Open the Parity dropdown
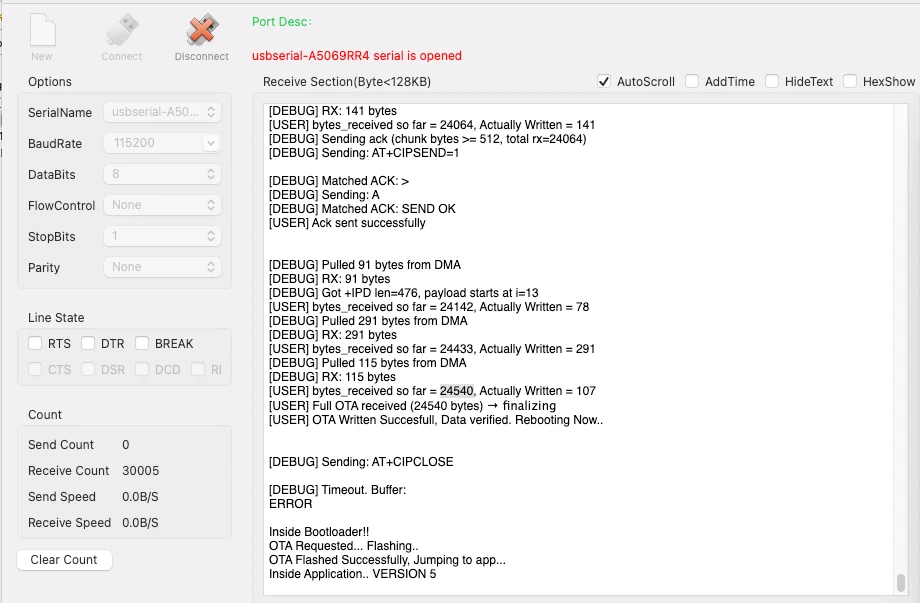The width and height of the screenshot is (920, 603). (x=161, y=267)
